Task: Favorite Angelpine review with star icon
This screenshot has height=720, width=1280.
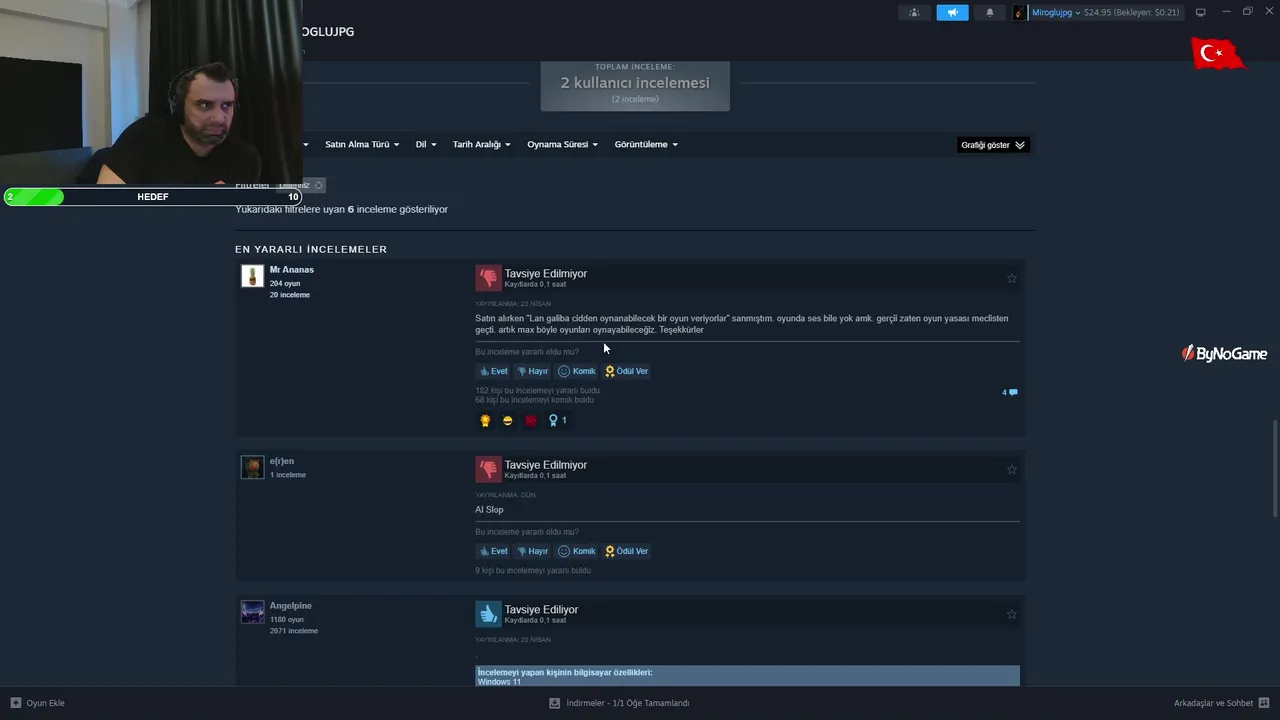Action: point(1011,614)
